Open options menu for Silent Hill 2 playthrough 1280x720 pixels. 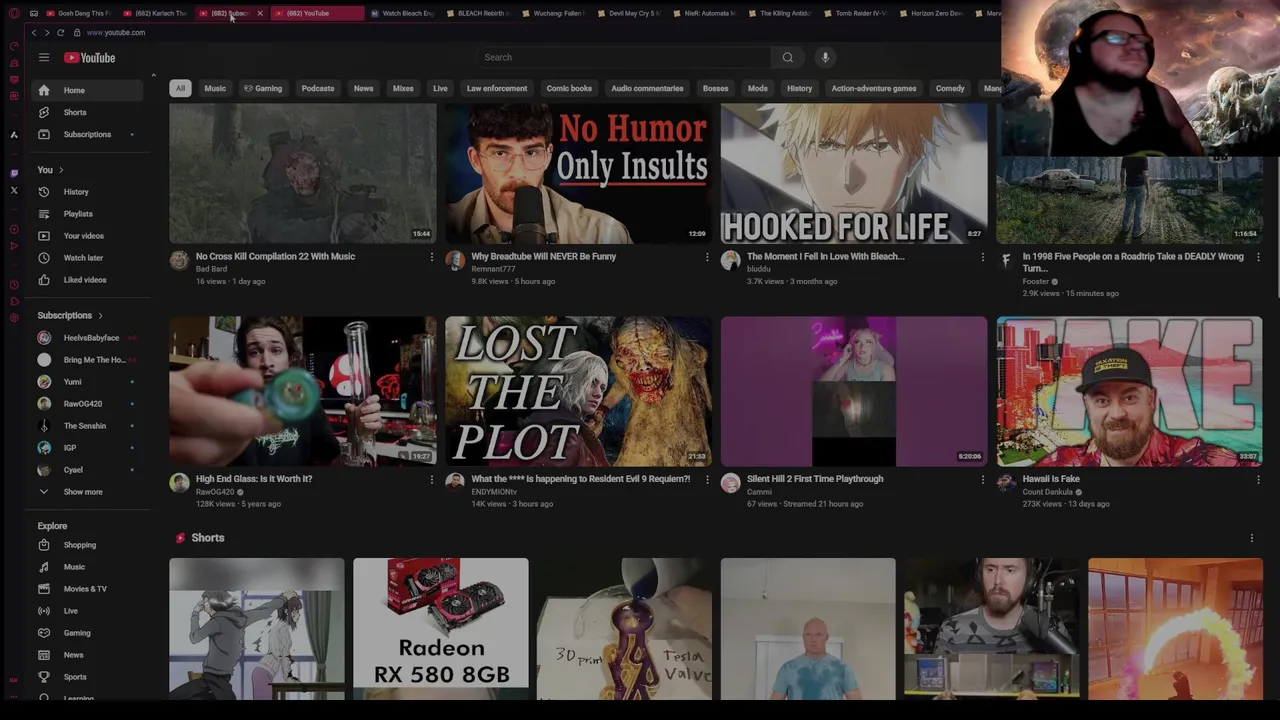coord(982,479)
